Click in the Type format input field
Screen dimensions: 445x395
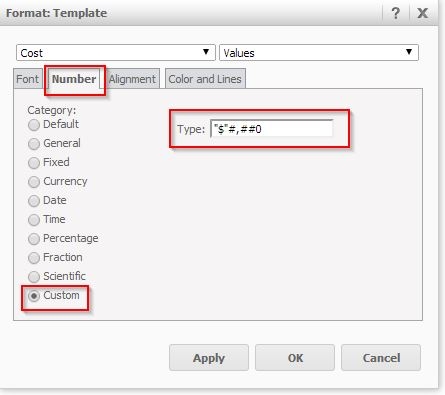pos(271,129)
